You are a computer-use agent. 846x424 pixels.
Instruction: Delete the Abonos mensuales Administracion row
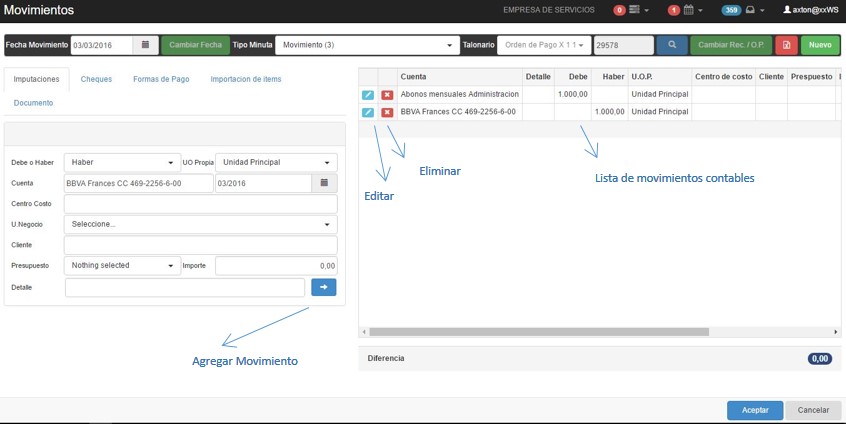[387, 94]
